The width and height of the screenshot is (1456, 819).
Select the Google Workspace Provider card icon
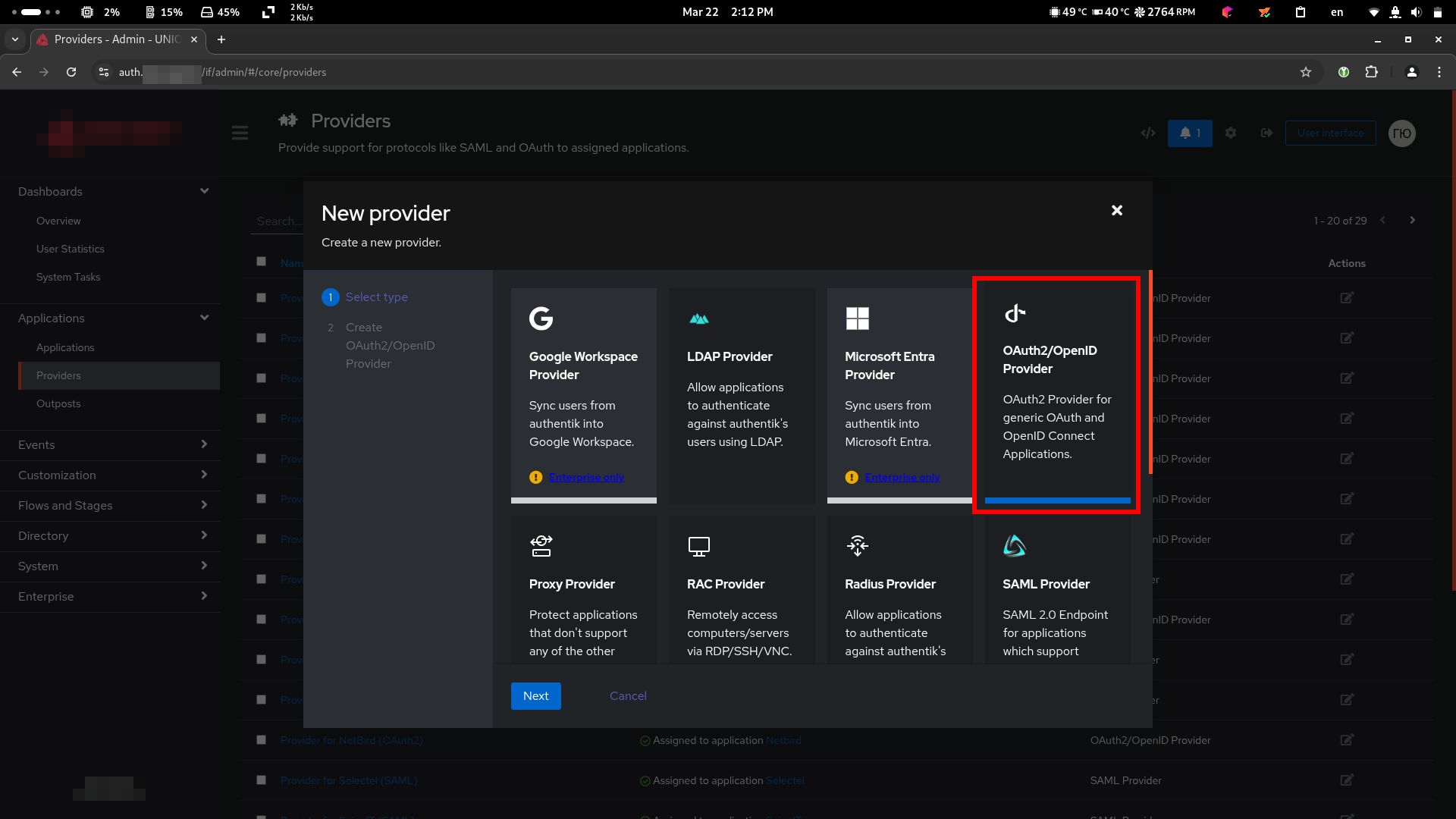[541, 318]
